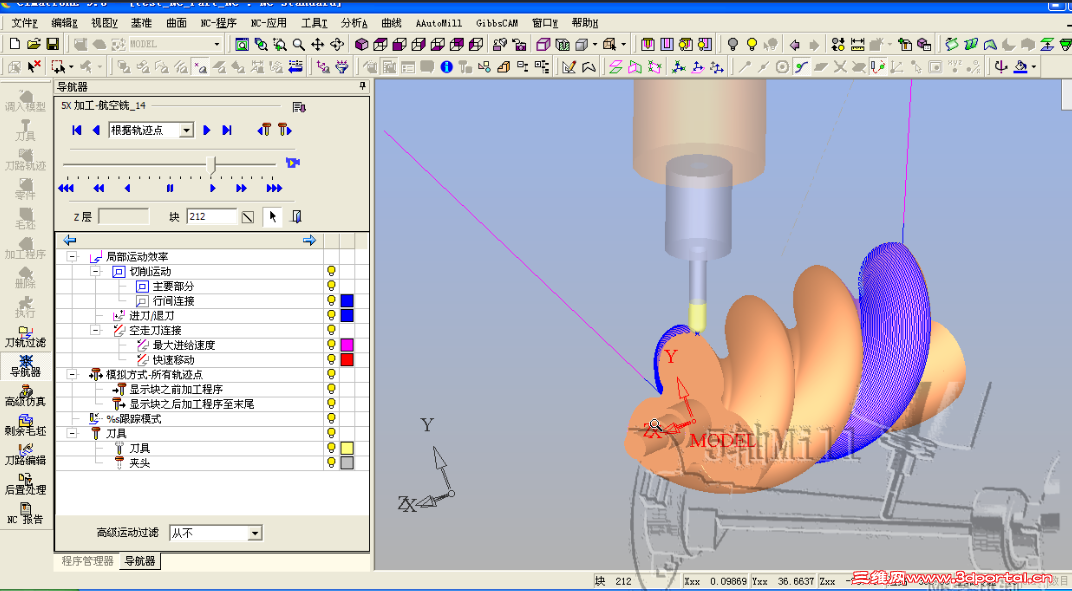
Task: Open the GibbsCAM menu
Action: tap(497, 23)
